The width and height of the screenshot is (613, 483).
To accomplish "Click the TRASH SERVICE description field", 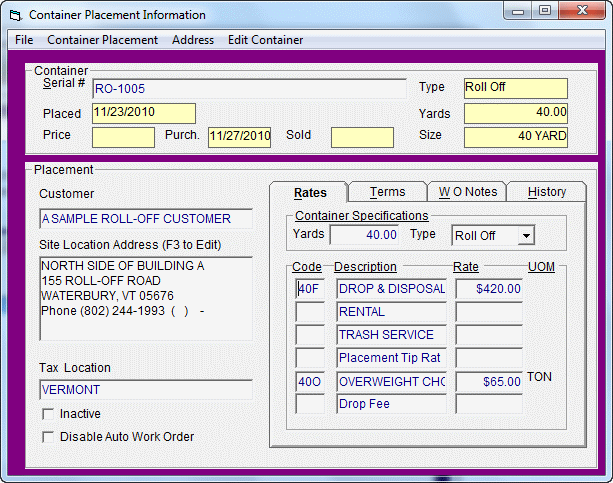I will [x=391, y=335].
